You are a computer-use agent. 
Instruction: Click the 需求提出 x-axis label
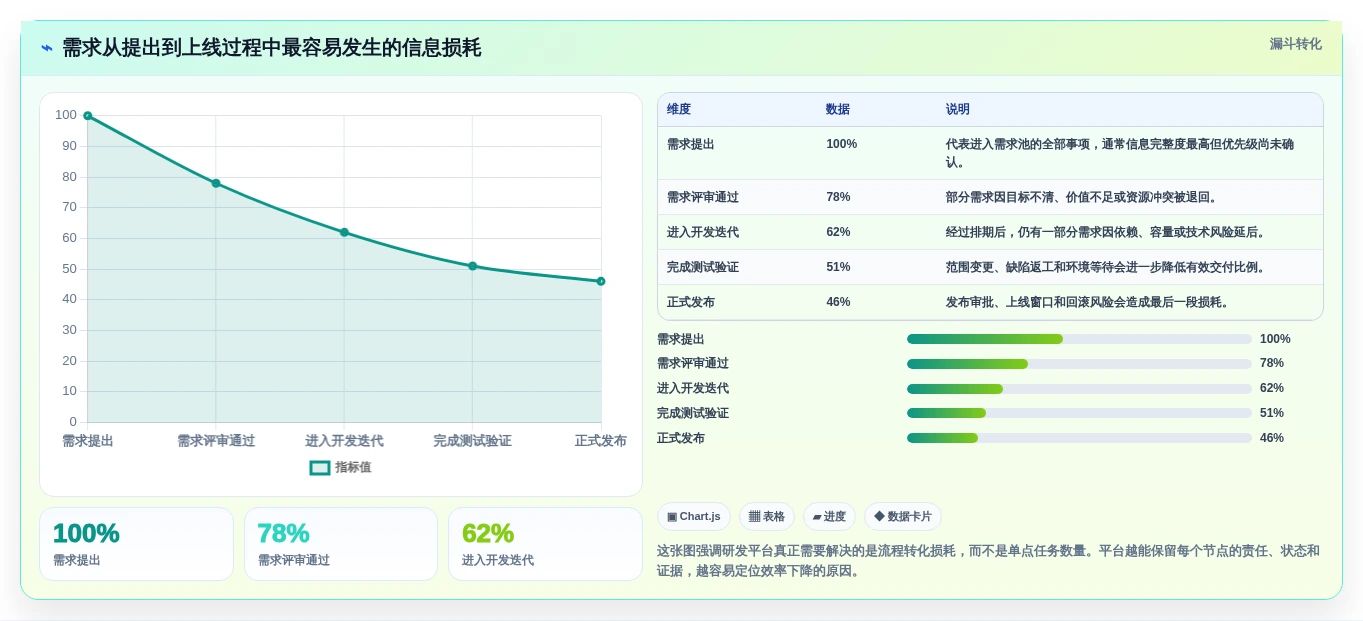[x=88, y=441]
